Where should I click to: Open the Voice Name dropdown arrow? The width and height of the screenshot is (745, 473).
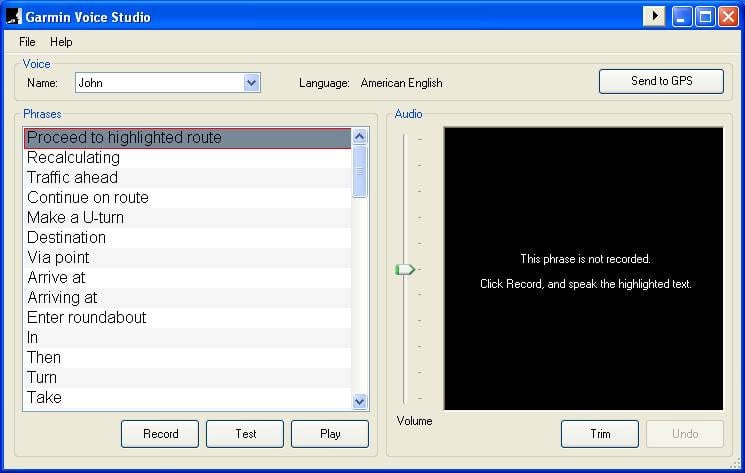click(x=252, y=83)
